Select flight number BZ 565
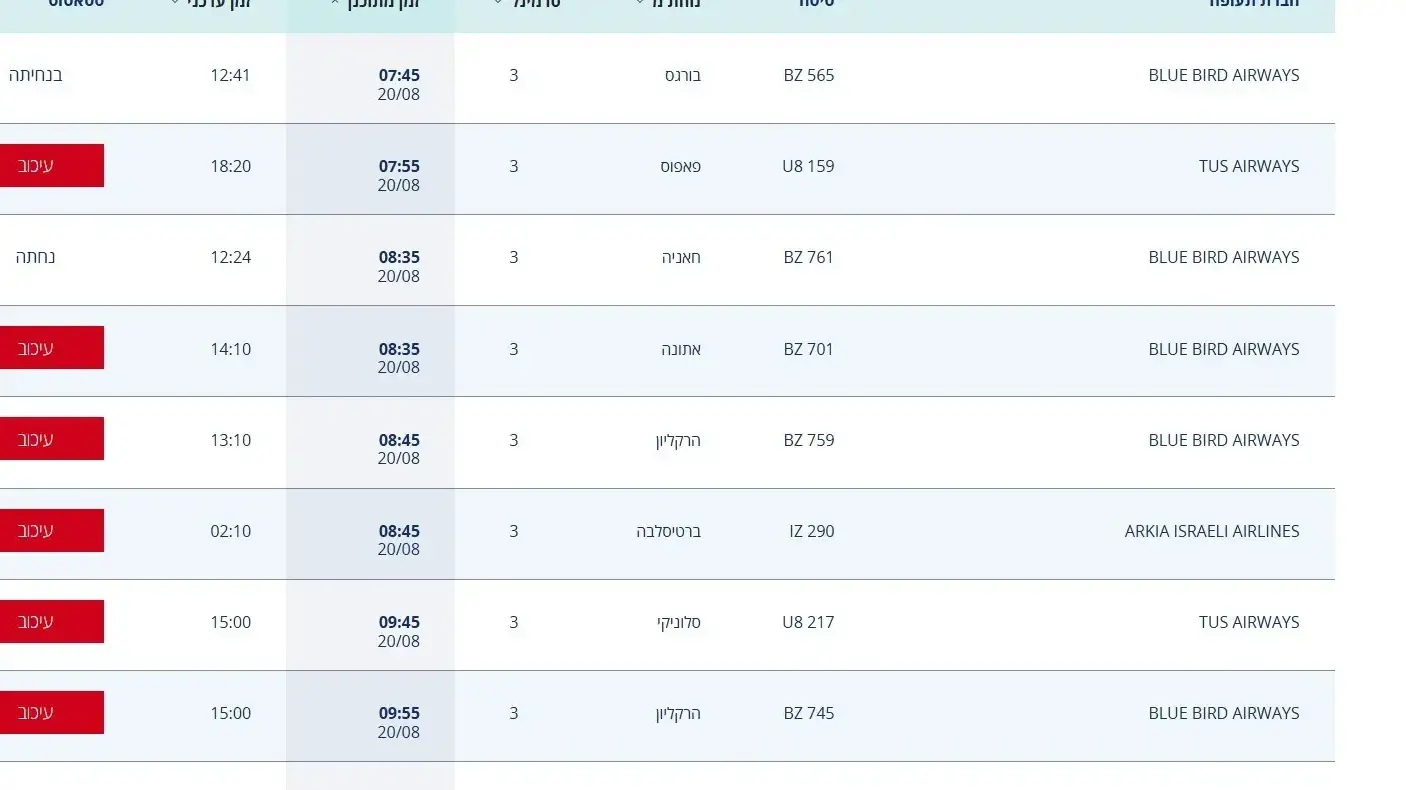The image size is (1406, 790). tap(808, 75)
